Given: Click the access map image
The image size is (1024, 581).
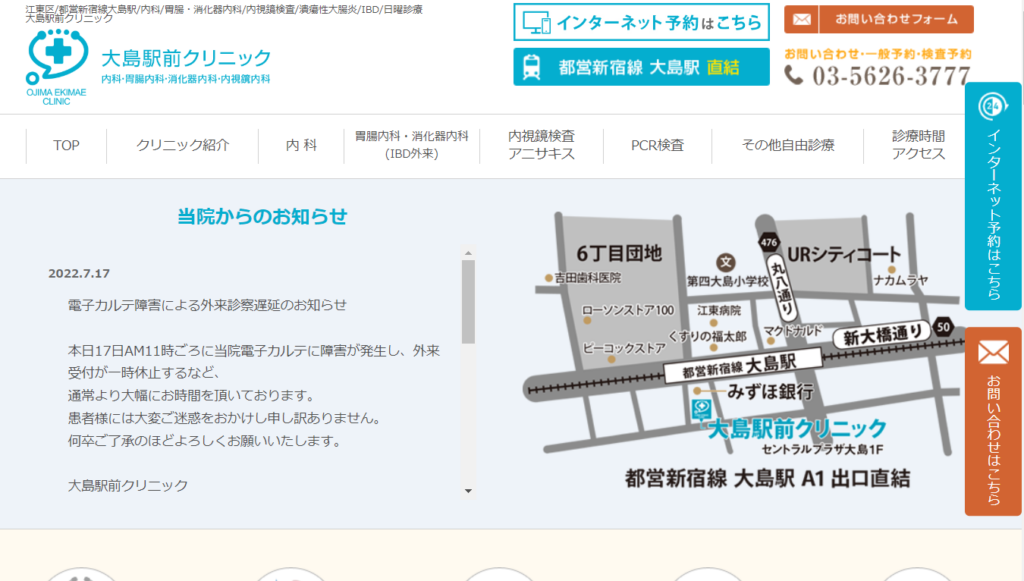Looking at the screenshot, I should coord(744,349).
